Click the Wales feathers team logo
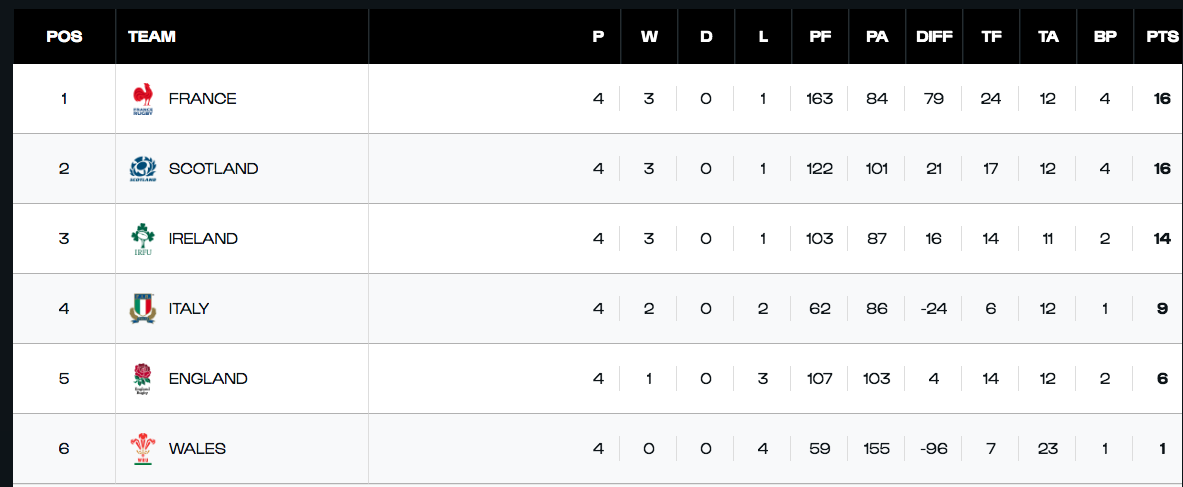Image resolution: width=1183 pixels, height=487 pixels. point(143,449)
